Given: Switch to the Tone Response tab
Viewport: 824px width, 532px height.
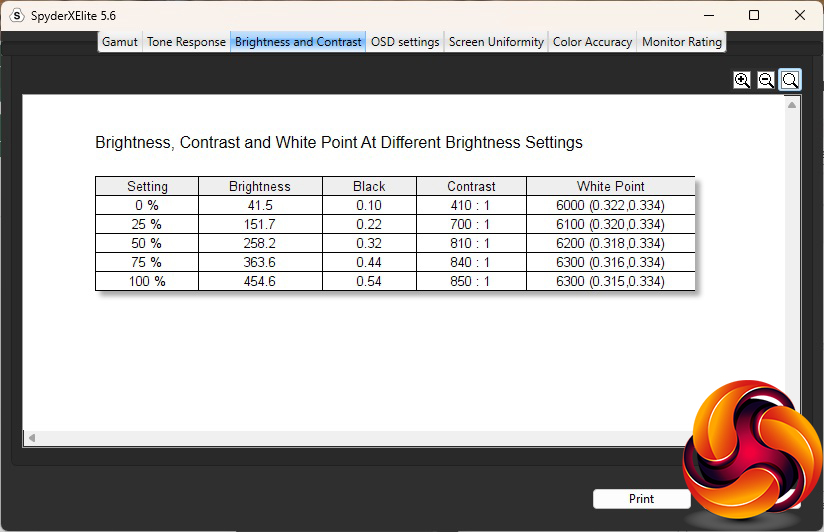Looking at the screenshot, I should pyautogui.click(x=186, y=42).
